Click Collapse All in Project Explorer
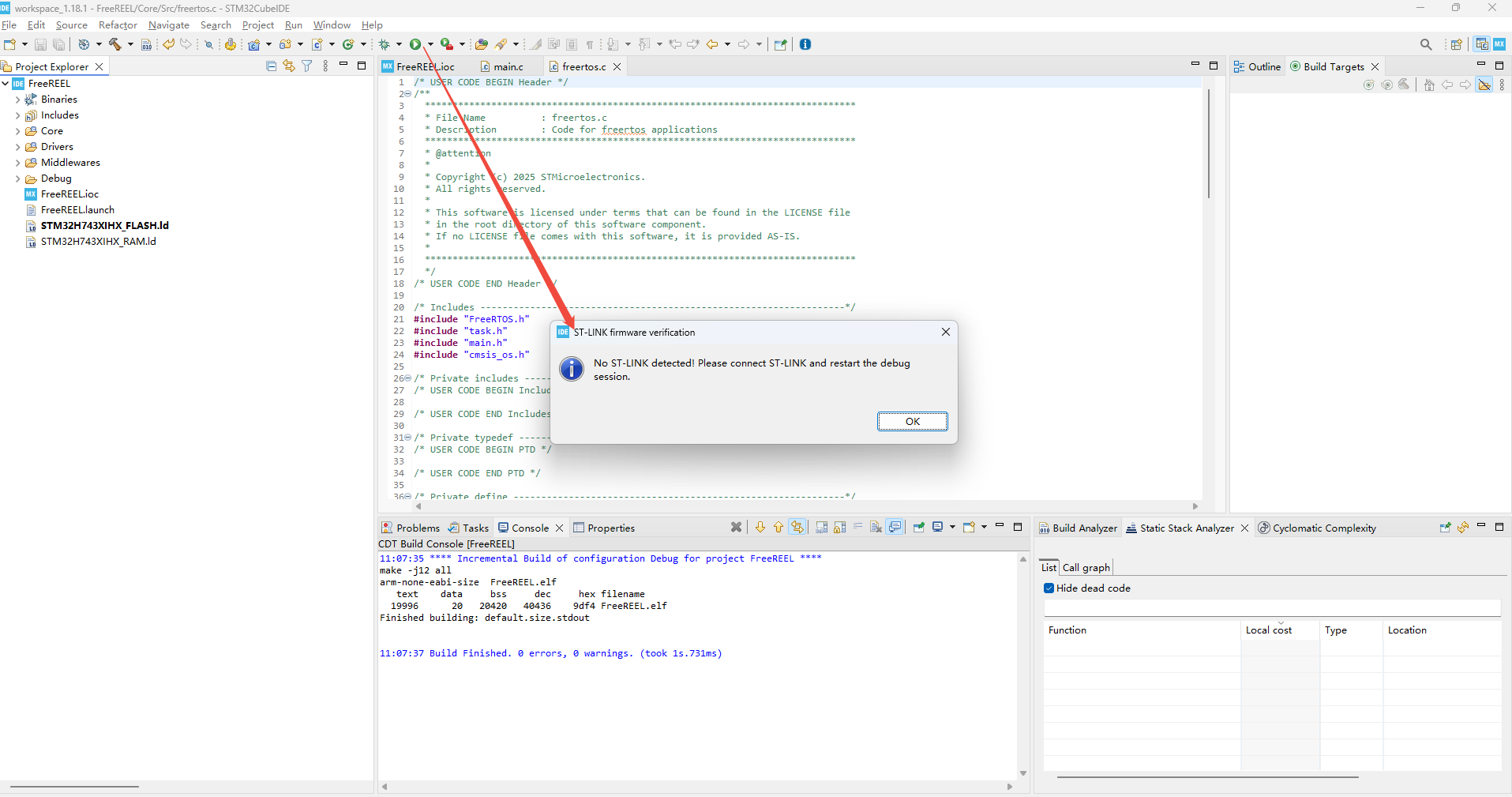The height and width of the screenshot is (797, 1512). point(272,66)
